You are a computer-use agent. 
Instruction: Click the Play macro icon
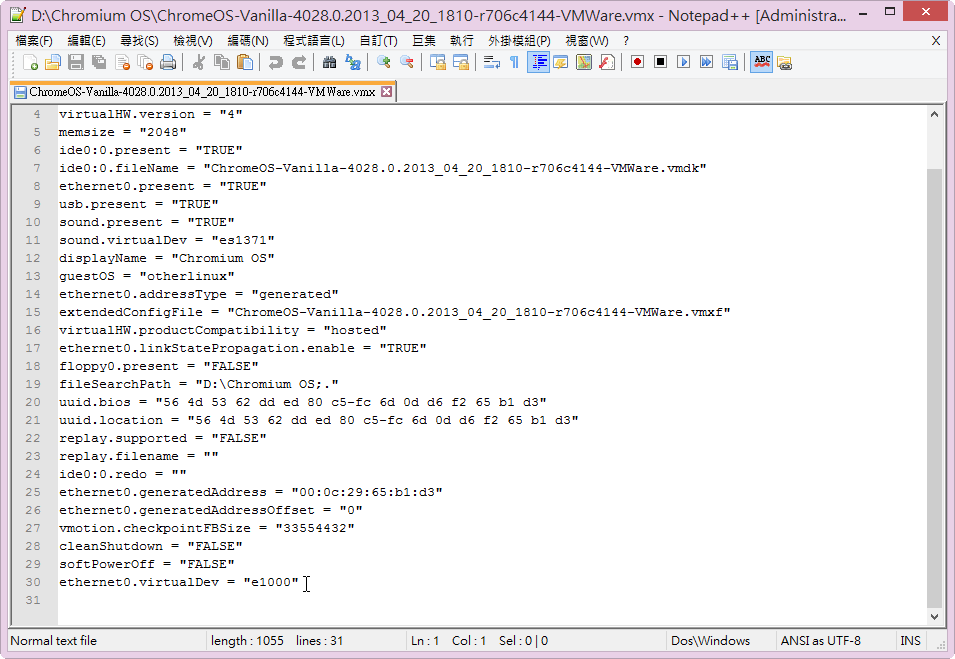[x=684, y=62]
